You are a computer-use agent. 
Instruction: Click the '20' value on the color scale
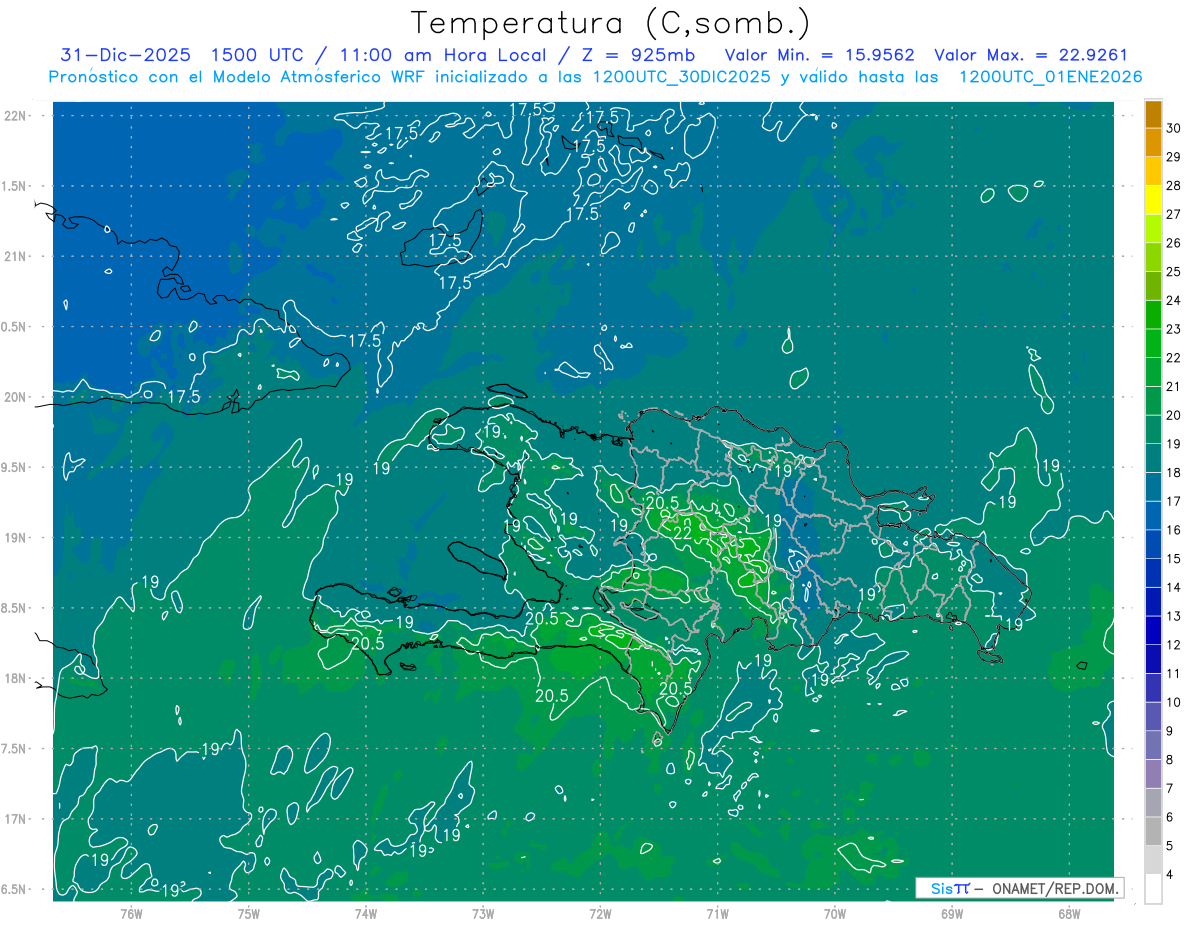point(1174,415)
